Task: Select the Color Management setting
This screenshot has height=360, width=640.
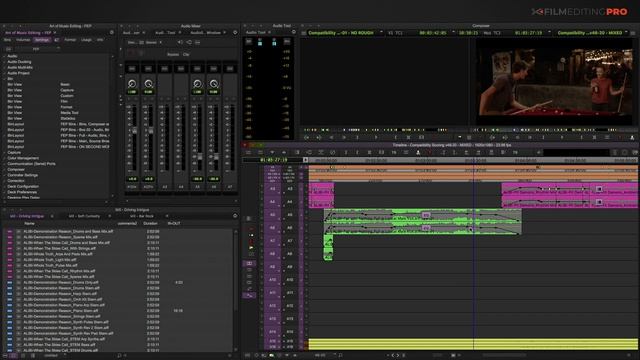Action: point(23,158)
